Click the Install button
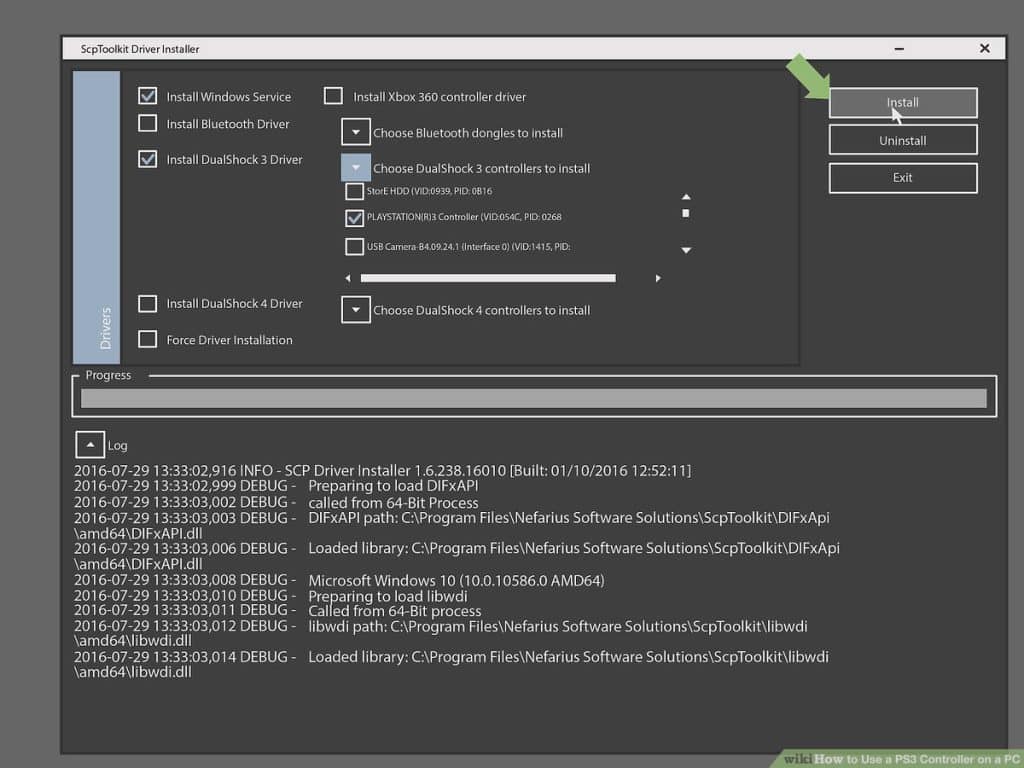Viewport: 1024px width, 768px height. (903, 103)
